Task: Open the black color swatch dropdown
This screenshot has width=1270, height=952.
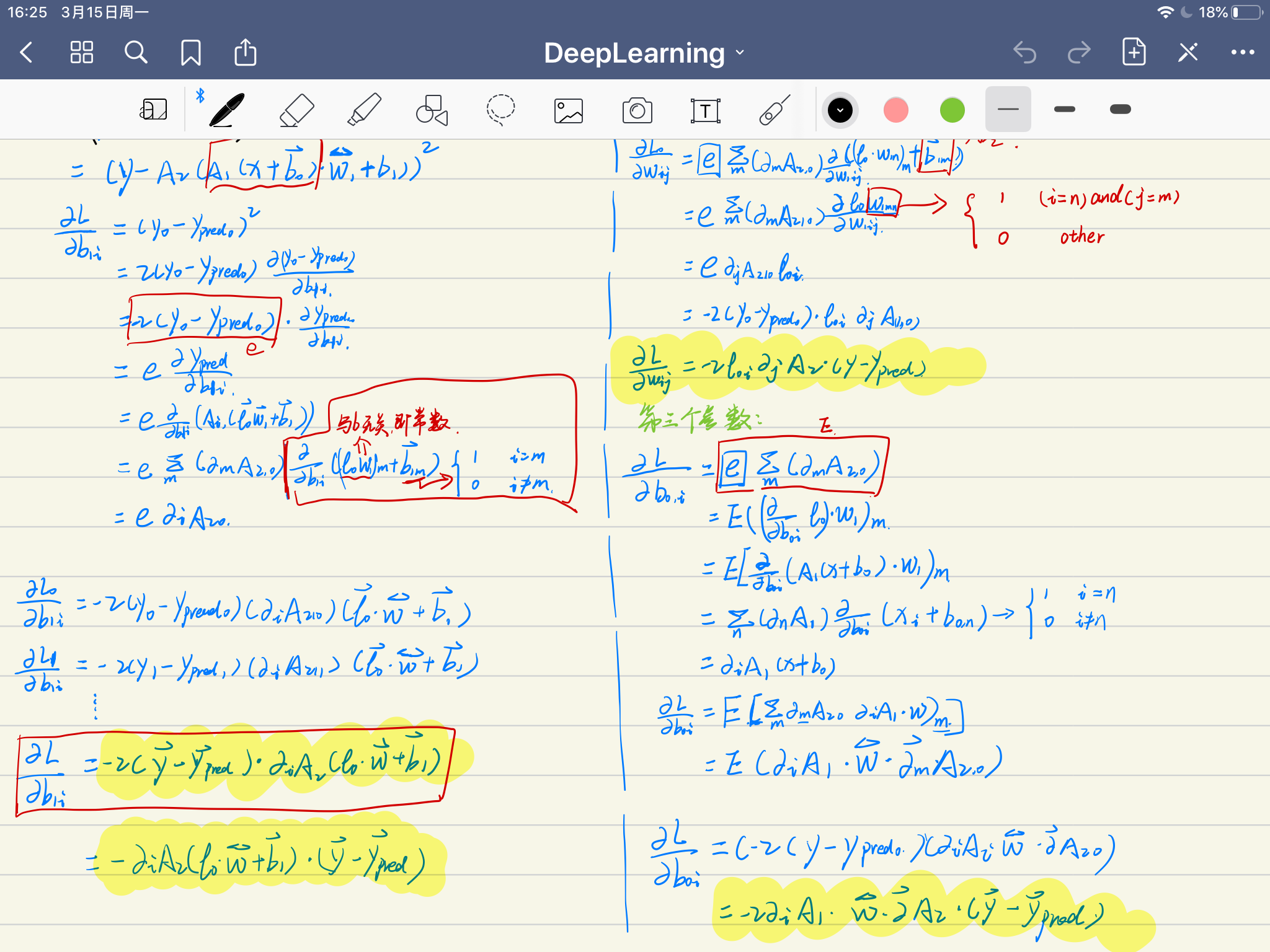Action: click(840, 110)
